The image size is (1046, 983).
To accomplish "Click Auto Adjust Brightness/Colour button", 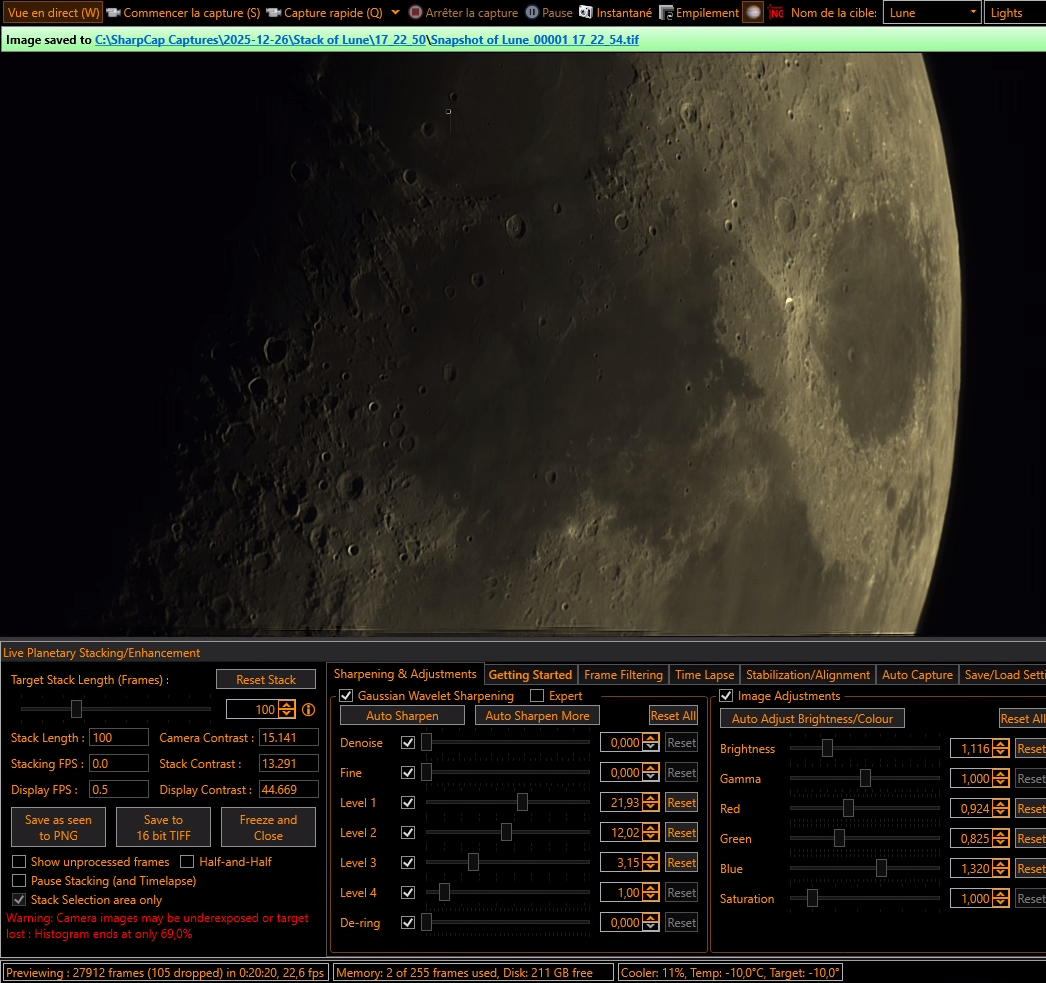I will tap(812, 719).
